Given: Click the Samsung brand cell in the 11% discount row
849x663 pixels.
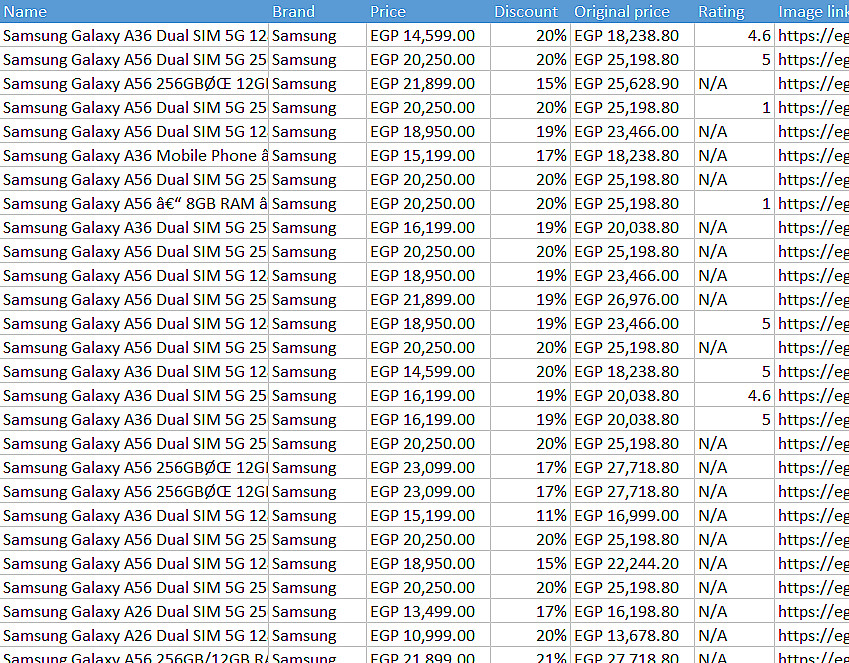Looking at the screenshot, I should click(317, 516).
